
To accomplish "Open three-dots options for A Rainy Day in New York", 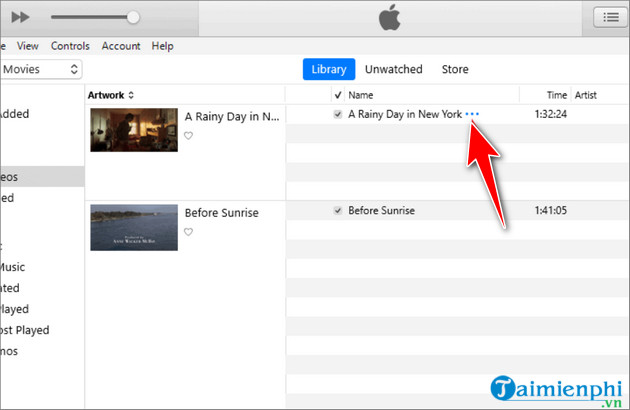I will (472, 114).
